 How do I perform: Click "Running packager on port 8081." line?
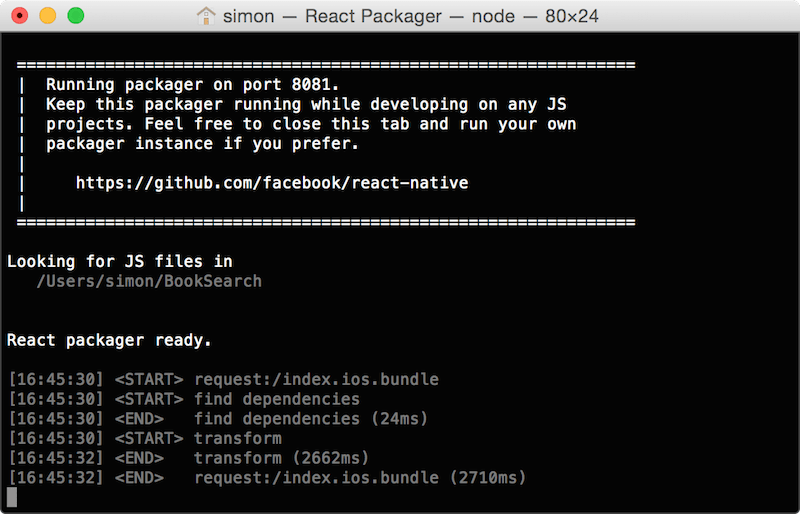[193, 84]
